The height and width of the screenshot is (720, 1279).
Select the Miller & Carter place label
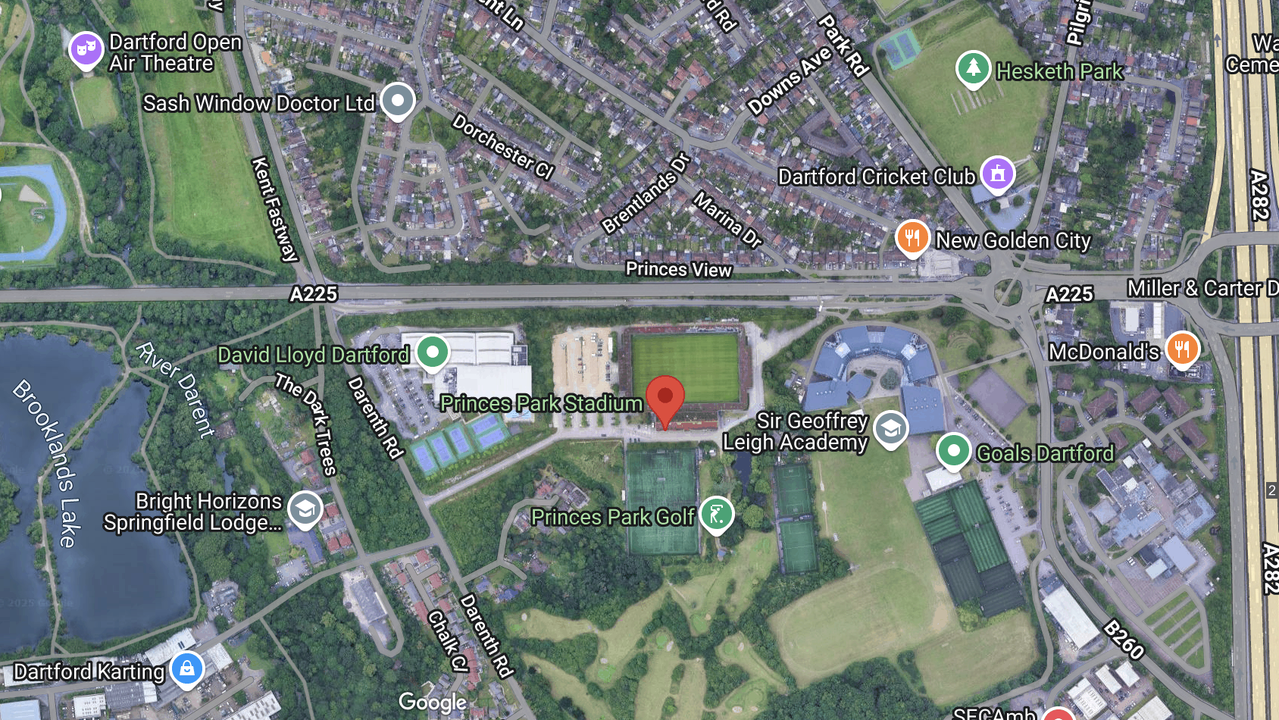point(1203,289)
